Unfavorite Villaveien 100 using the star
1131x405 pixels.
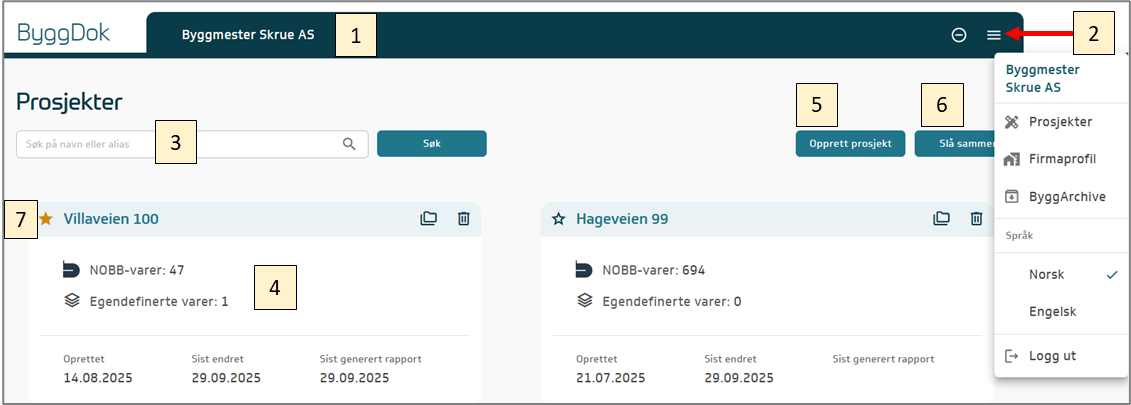tap(46, 219)
